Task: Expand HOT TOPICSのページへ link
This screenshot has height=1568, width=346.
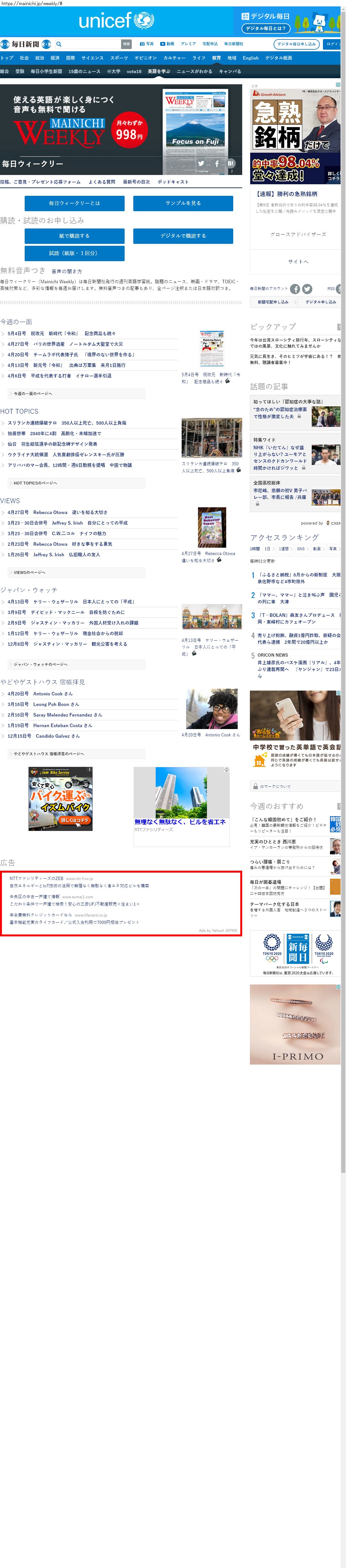Action: click(76, 483)
